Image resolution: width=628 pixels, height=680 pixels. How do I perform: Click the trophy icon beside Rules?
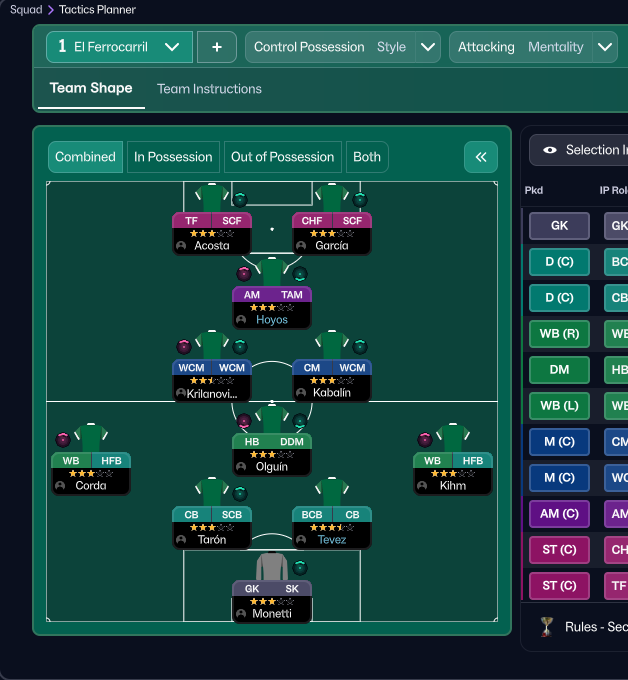click(546, 627)
